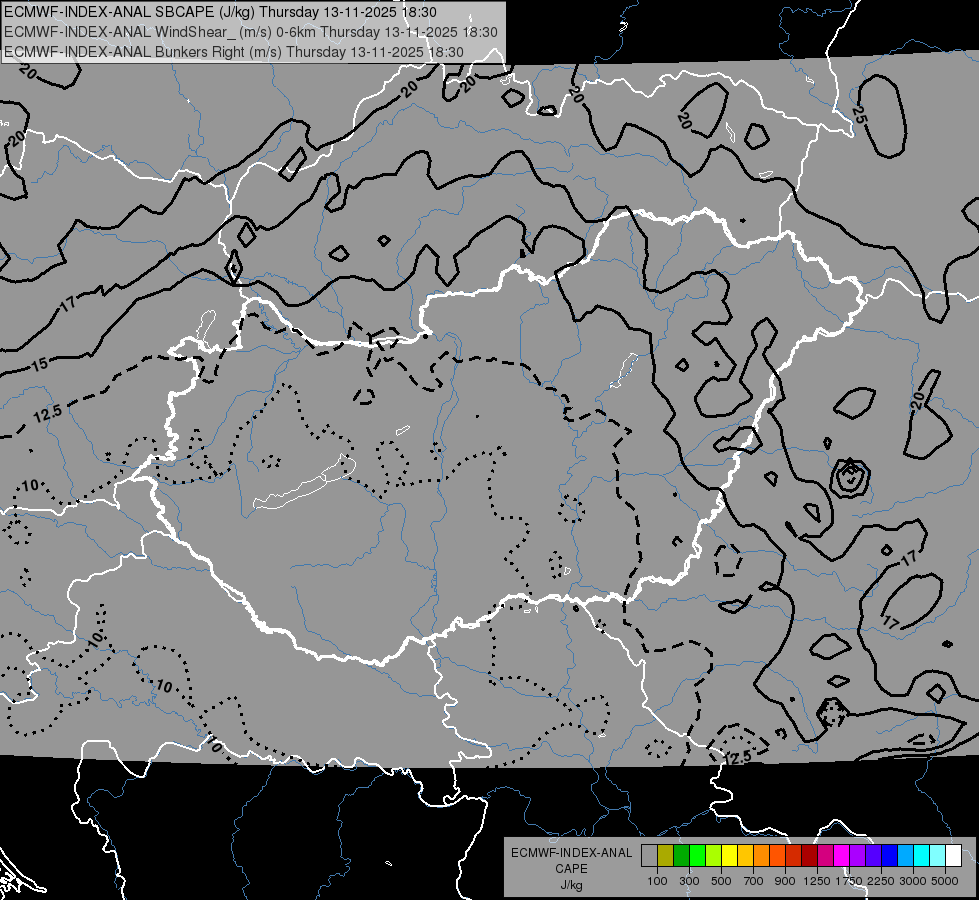Click the yellow swatch in the CAPE legend
The image size is (979, 900).
729,855
